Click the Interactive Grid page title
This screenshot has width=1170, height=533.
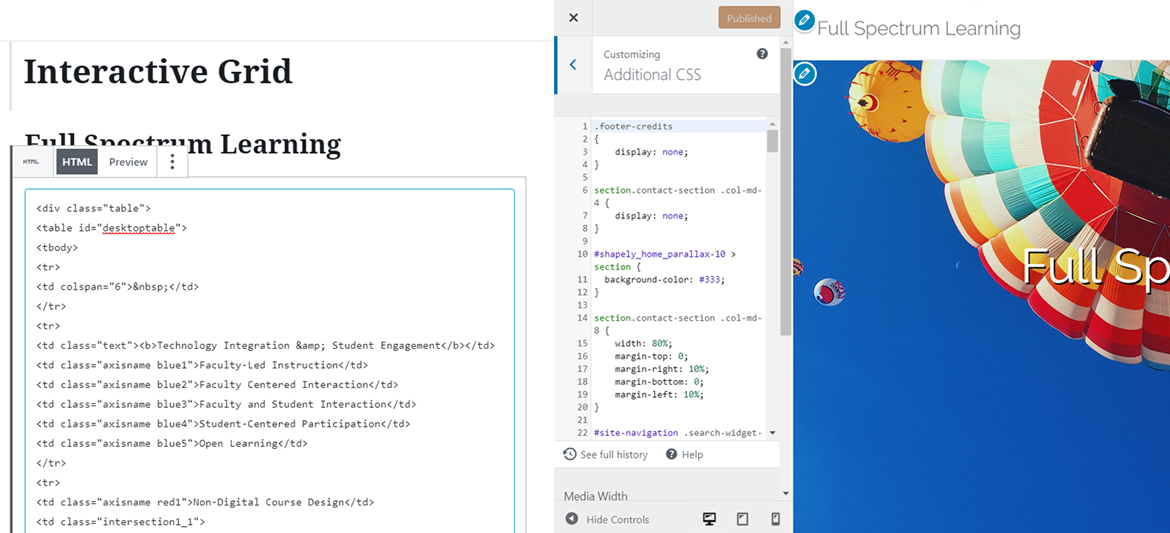point(158,72)
